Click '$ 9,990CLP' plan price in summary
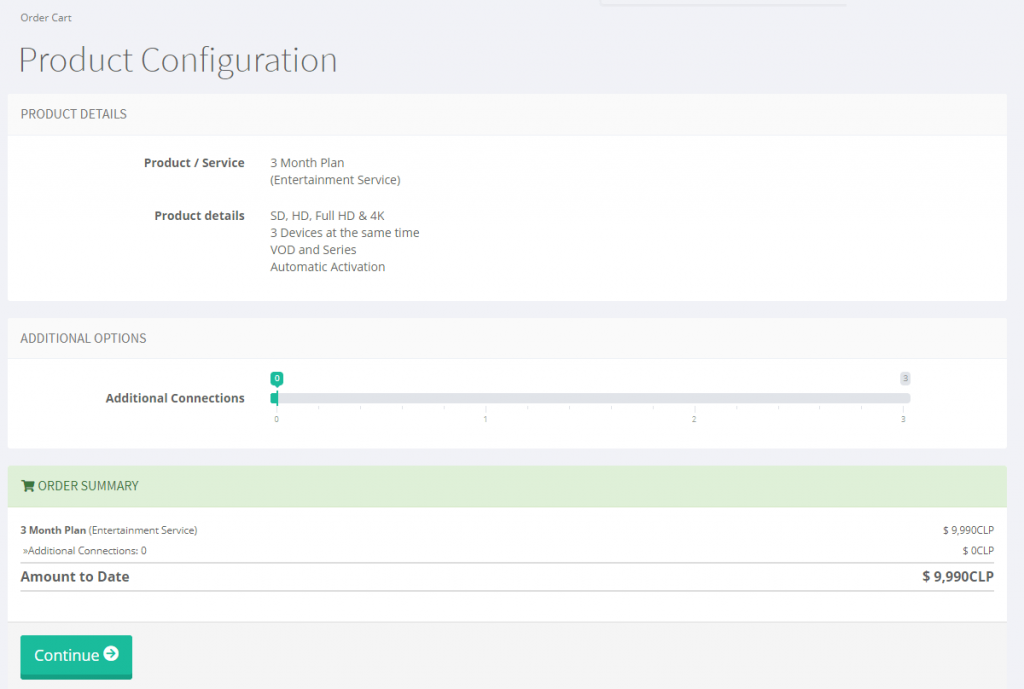Image resolution: width=1024 pixels, height=689 pixels. tap(968, 530)
